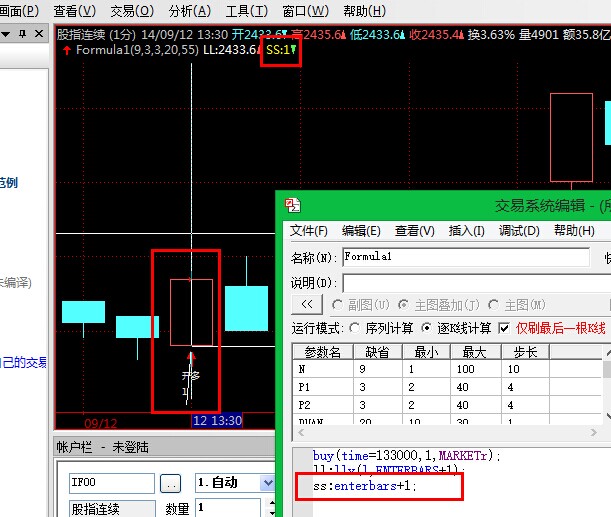611x517 pixels.
Task: Select the P2 parameter name cell
Action: pyautogui.click(x=323, y=405)
